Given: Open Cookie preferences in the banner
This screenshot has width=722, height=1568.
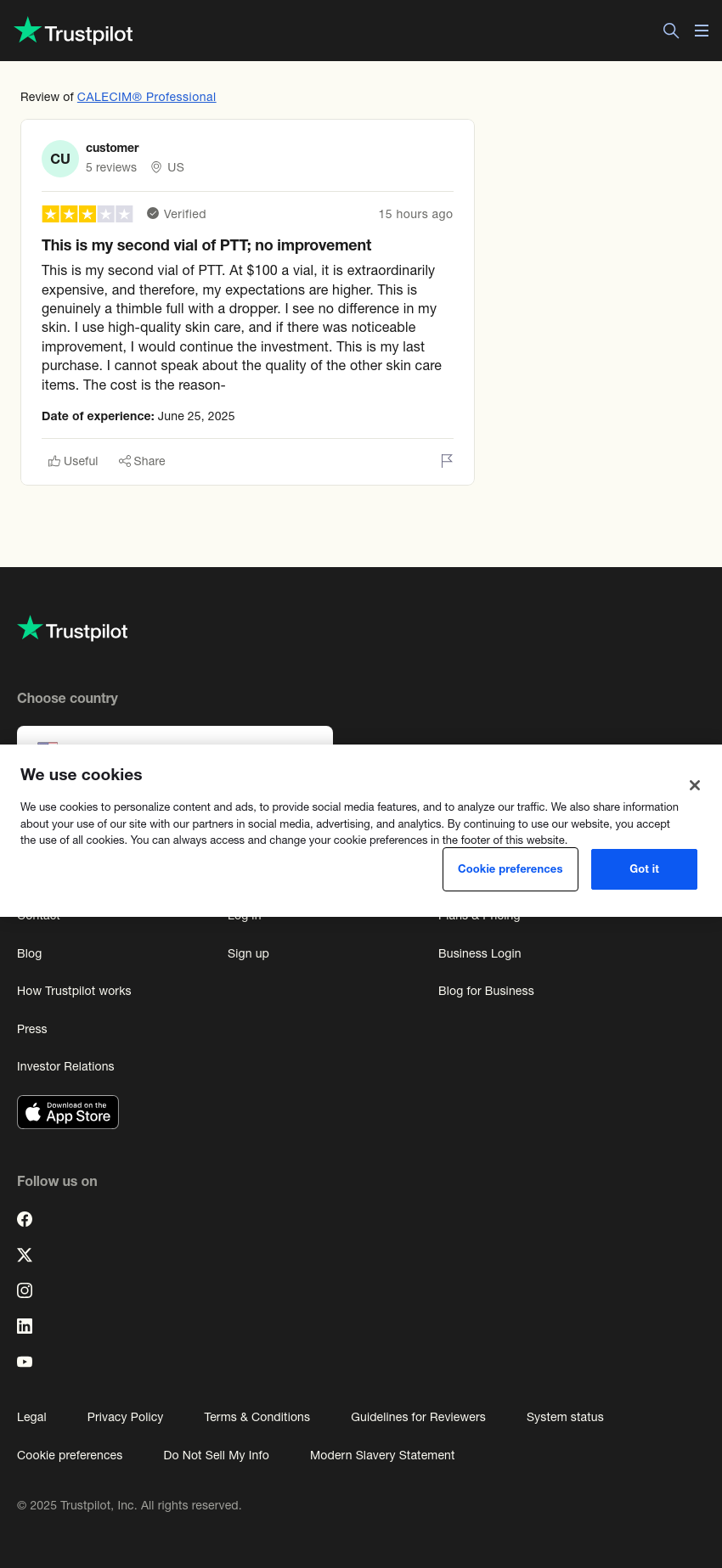Looking at the screenshot, I should click(x=510, y=869).
